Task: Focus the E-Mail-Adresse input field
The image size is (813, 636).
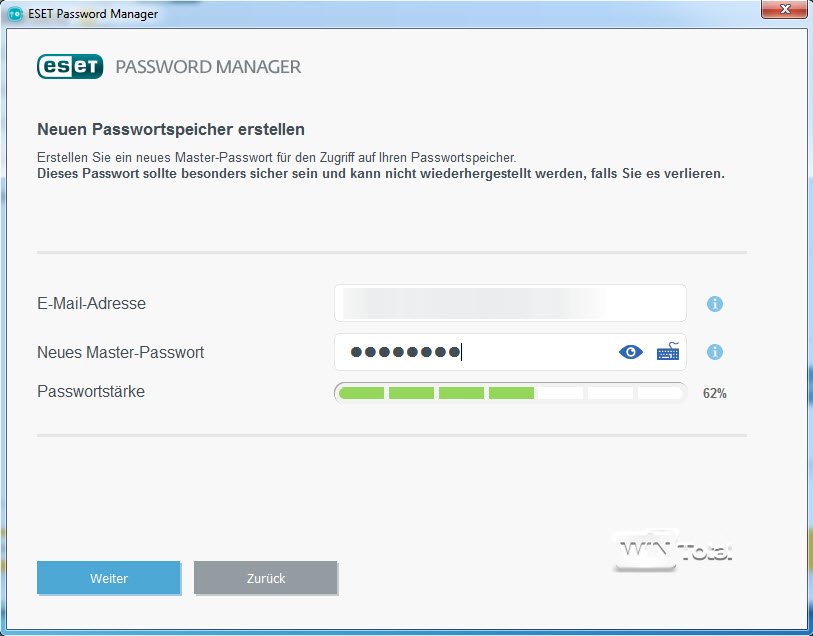Action: click(510, 303)
